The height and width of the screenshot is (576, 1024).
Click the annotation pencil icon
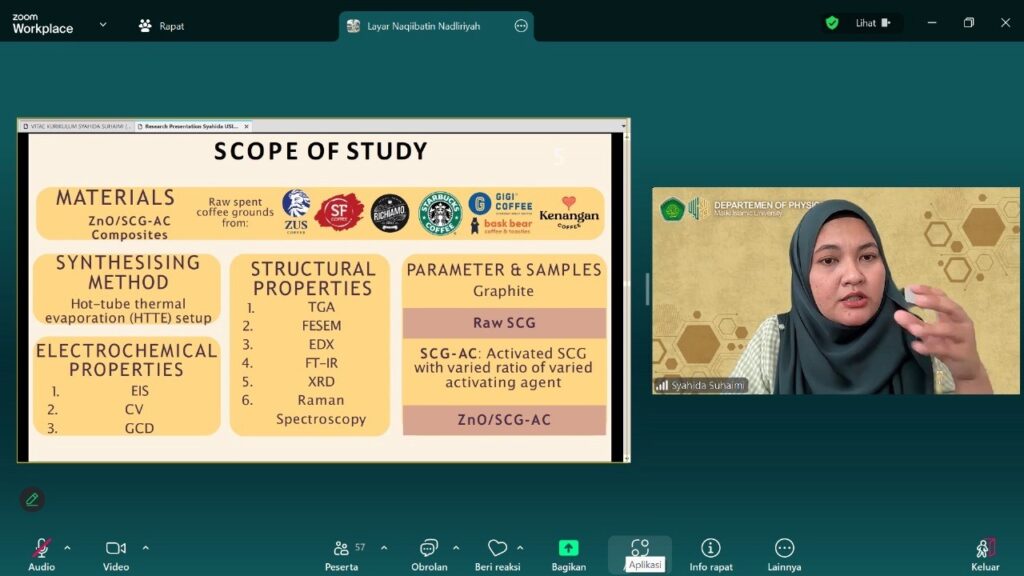pos(32,499)
